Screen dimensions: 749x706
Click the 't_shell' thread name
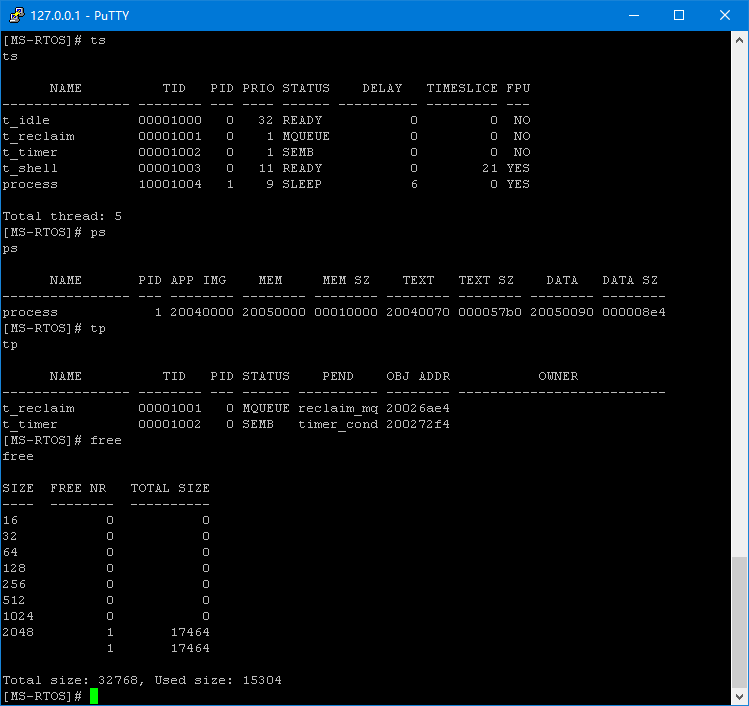pos(30,169)
